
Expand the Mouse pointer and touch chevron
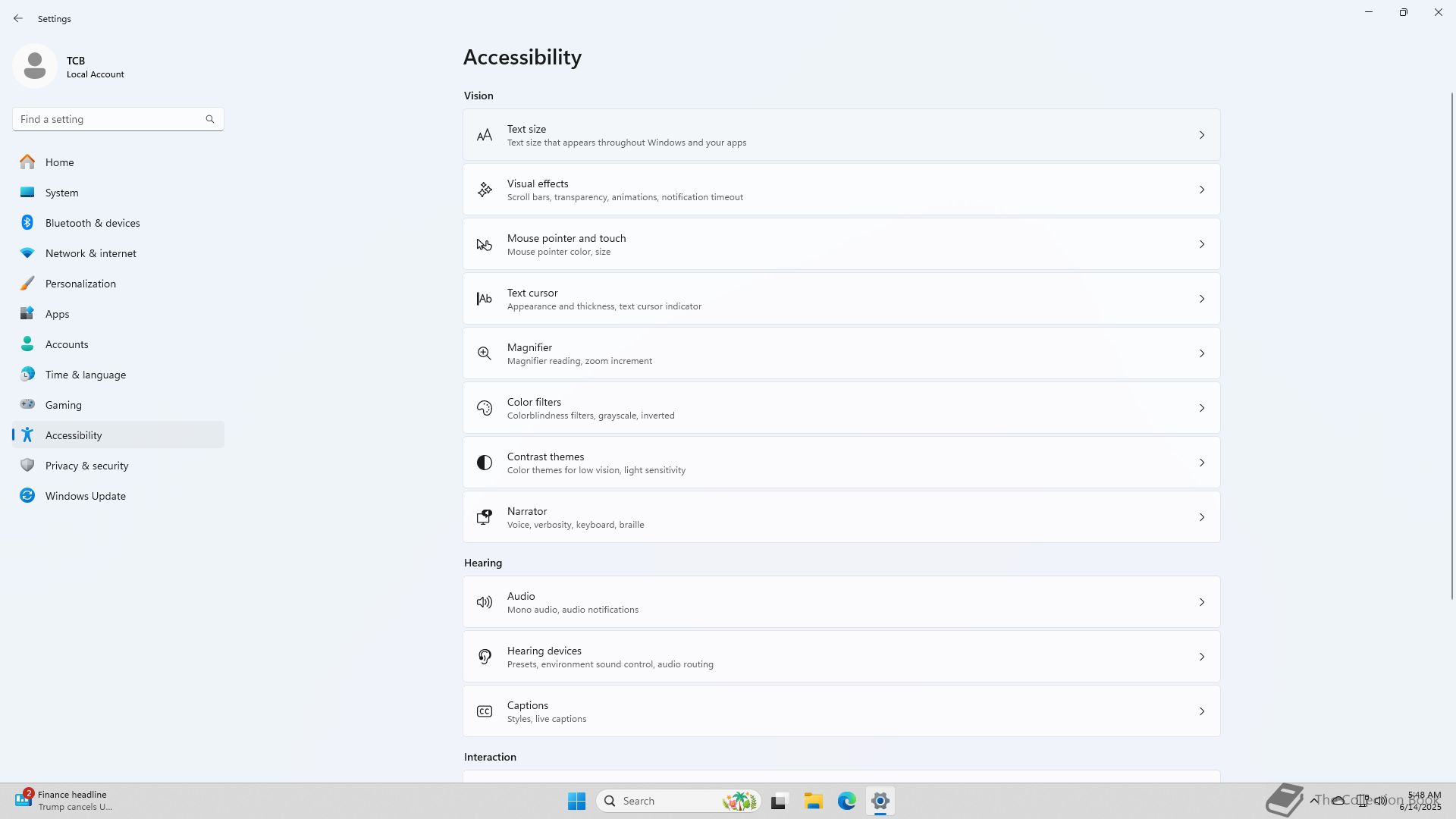(1201, 244)
